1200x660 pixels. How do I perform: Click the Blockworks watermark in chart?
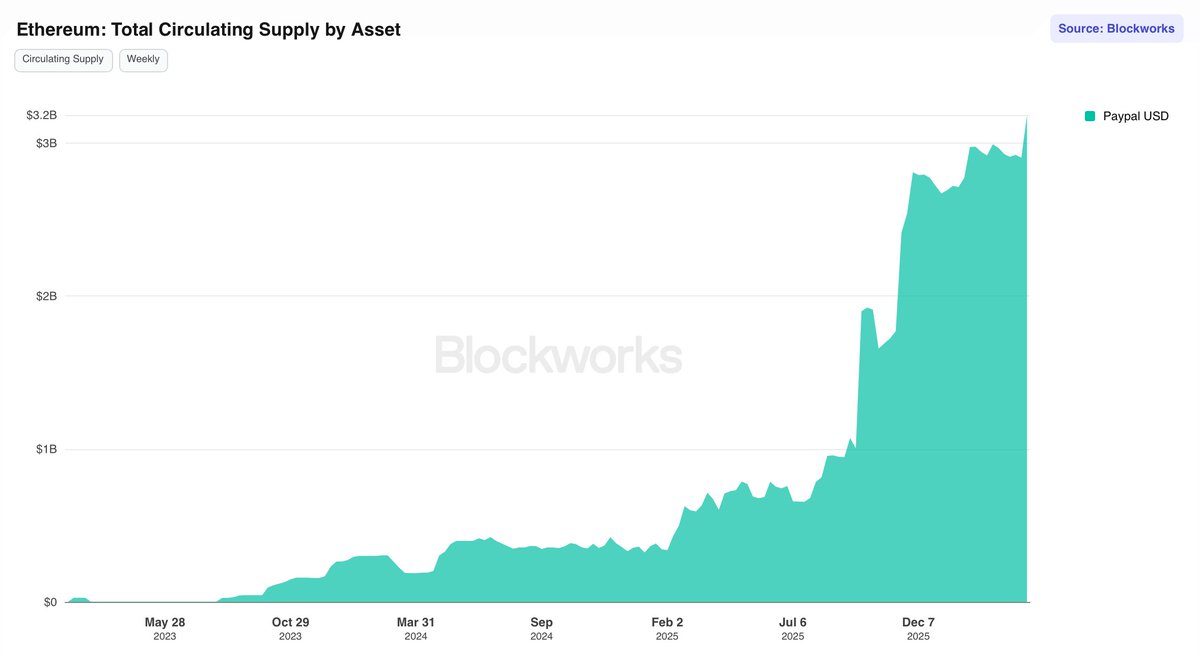click(x=558, y=356)
